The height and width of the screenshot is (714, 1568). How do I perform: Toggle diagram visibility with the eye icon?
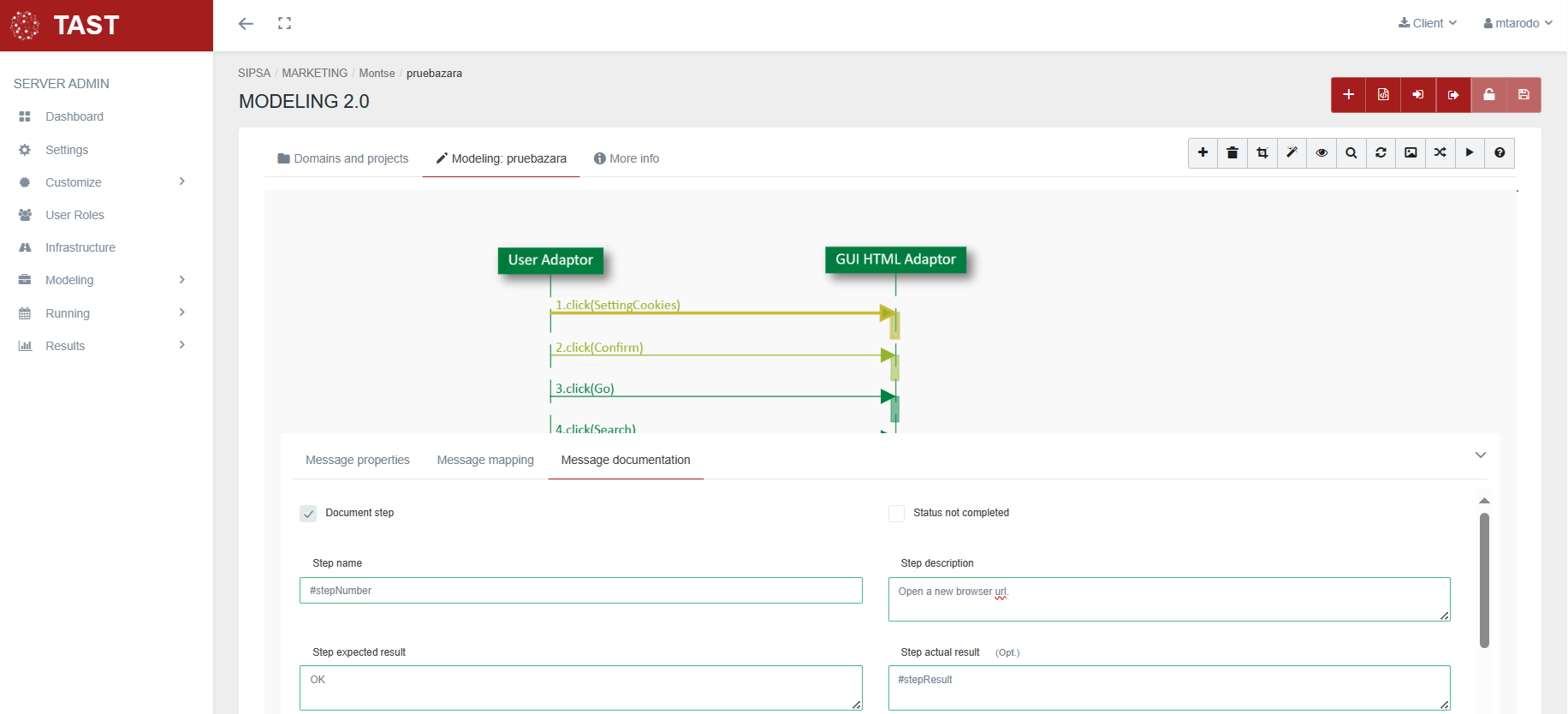1322,153
